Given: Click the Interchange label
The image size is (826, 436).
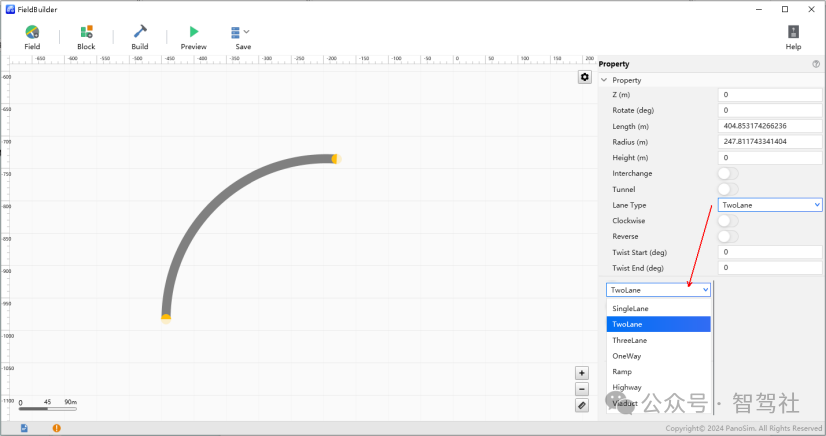Looking at the screenshot, I should [x=632, y=173].
